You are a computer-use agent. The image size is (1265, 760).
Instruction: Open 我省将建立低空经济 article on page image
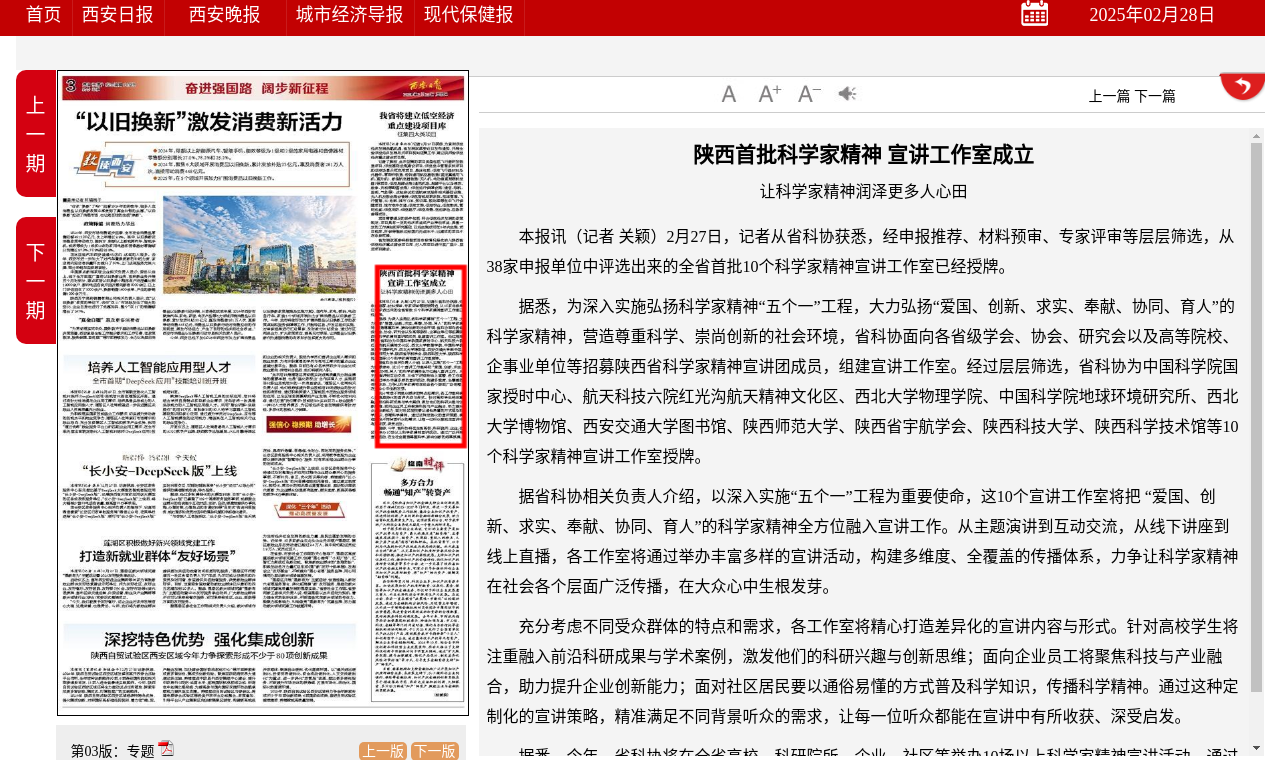tap(419, 122)
